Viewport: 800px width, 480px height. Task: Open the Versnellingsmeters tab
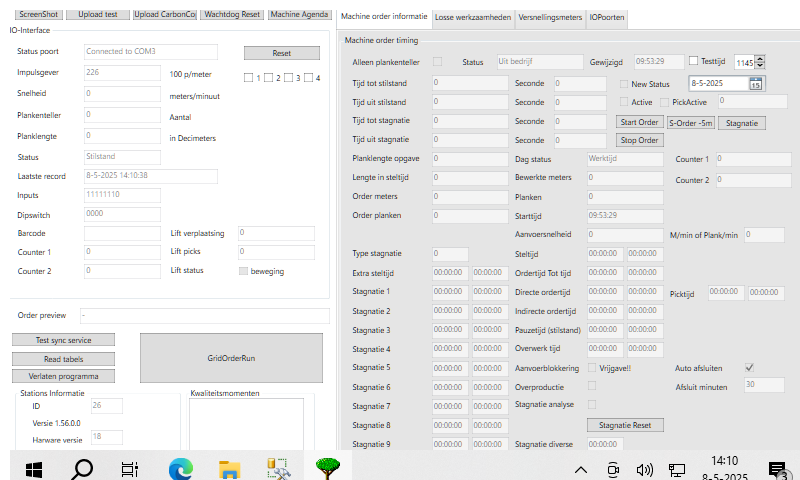tap(548, 17)
